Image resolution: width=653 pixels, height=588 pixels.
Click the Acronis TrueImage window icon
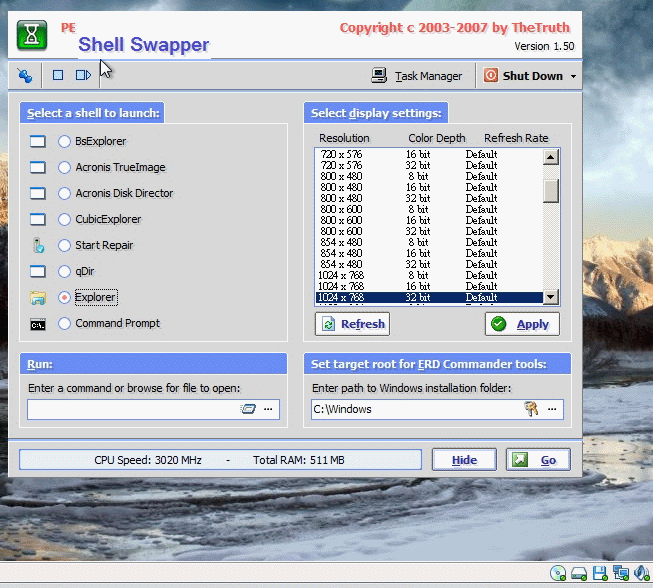(37, 167)
